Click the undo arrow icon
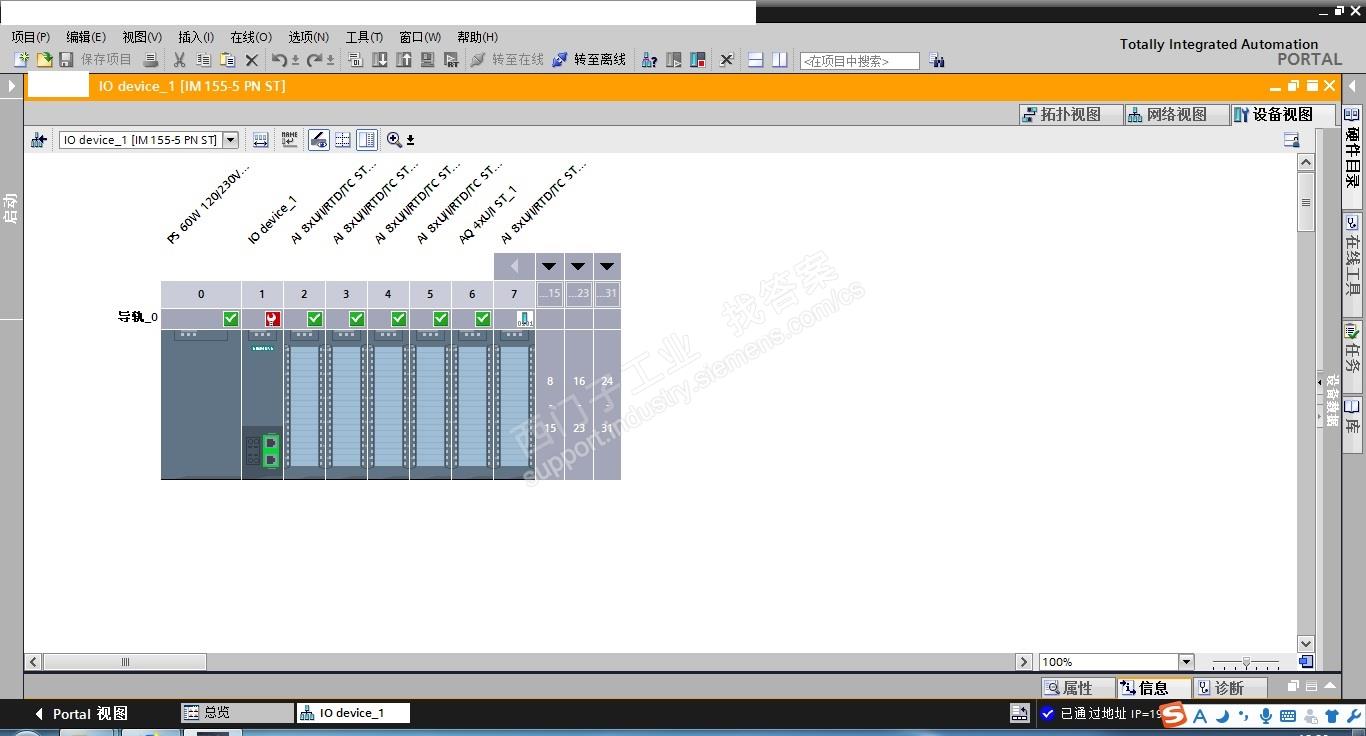This screenshot has width=1366, height=736. pyautogui.click(x=280, y=60)
